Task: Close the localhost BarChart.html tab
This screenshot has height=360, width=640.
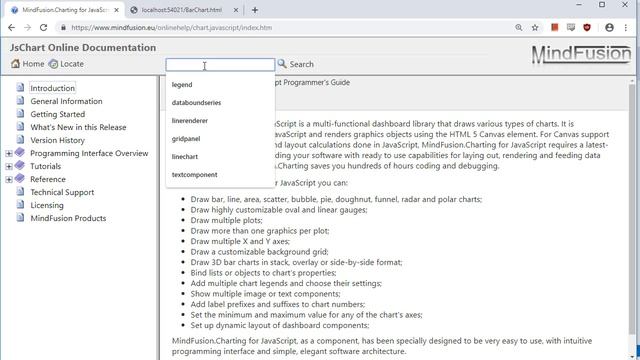Action: click(x=236, y=10)
